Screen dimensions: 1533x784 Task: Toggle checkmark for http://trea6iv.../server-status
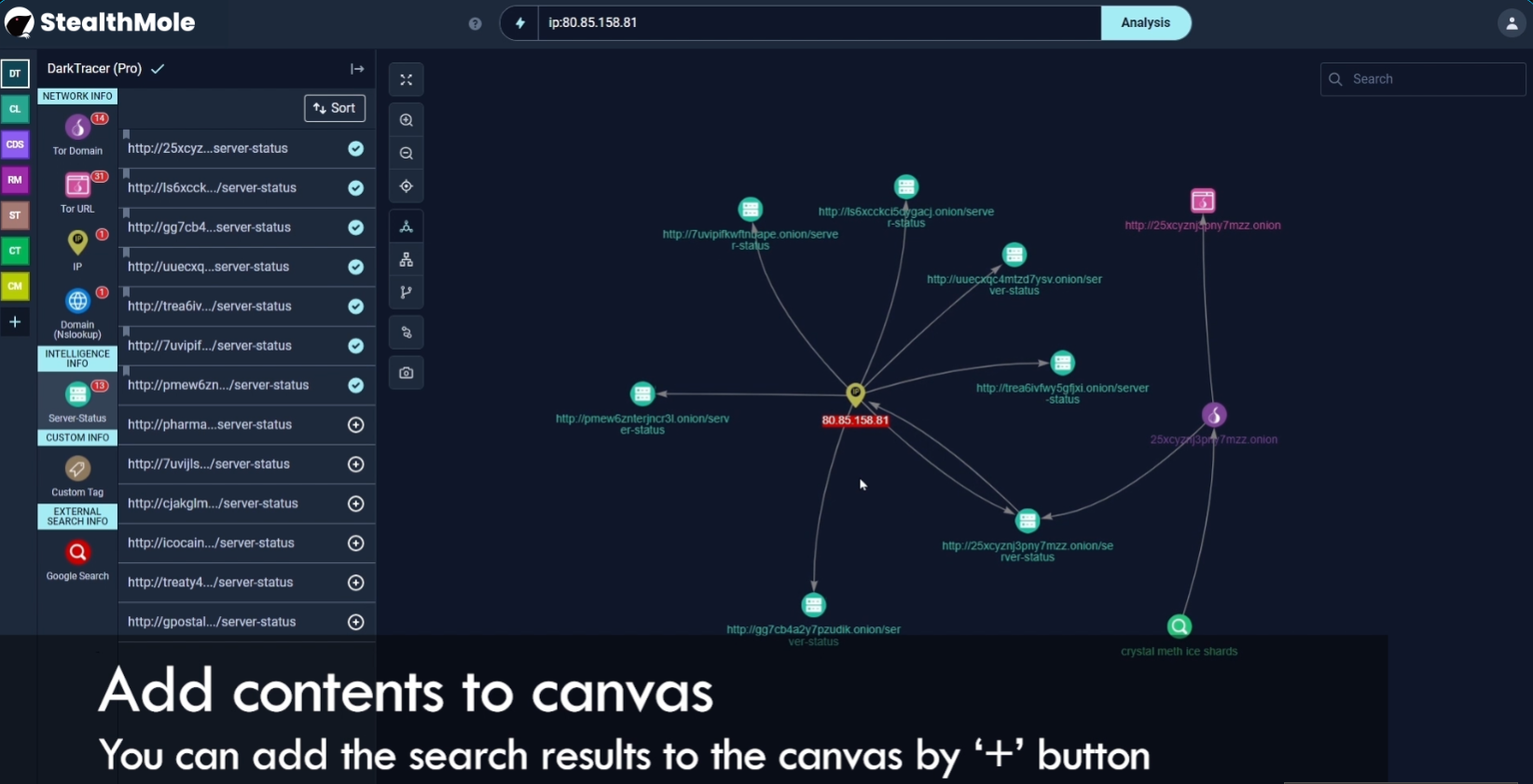356,307
